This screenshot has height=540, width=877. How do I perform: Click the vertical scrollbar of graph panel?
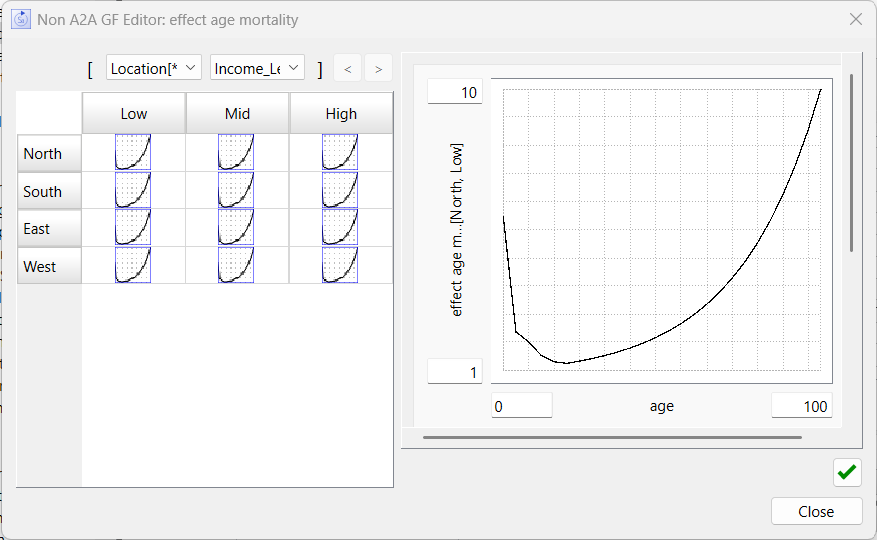coord(851,162)
